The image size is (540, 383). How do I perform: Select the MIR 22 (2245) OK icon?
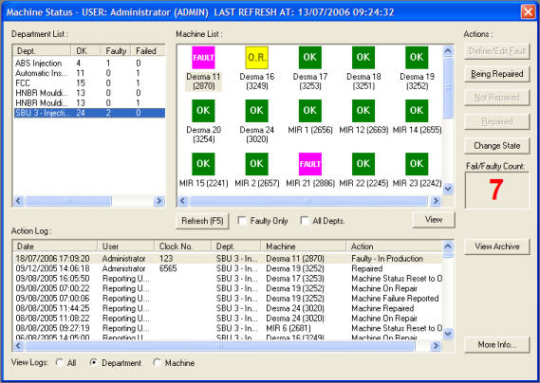point(363,164)
